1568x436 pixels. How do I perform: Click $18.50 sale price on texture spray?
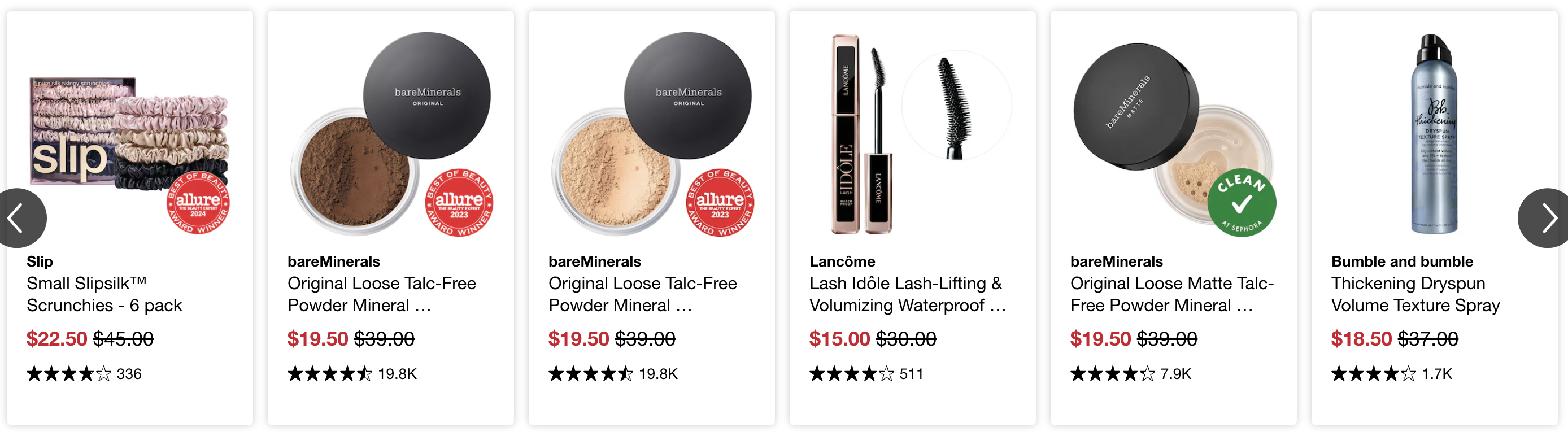[x=1361, y=339]
